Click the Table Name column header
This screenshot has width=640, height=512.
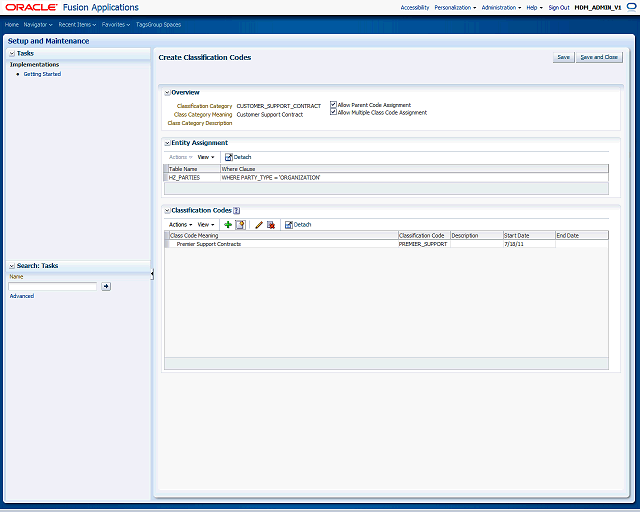click(x=194, y=169)
